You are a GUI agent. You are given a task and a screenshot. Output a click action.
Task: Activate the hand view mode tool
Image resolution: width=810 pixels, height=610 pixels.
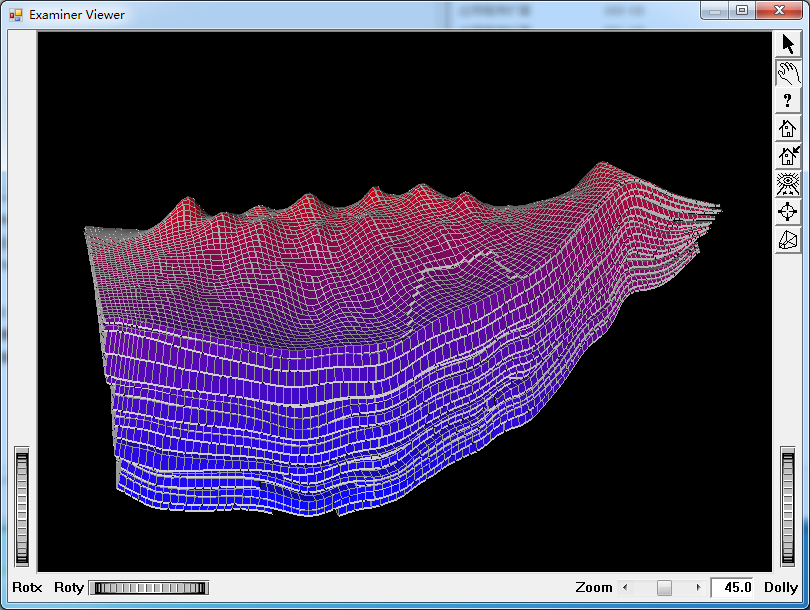click(x=787, y=73)
